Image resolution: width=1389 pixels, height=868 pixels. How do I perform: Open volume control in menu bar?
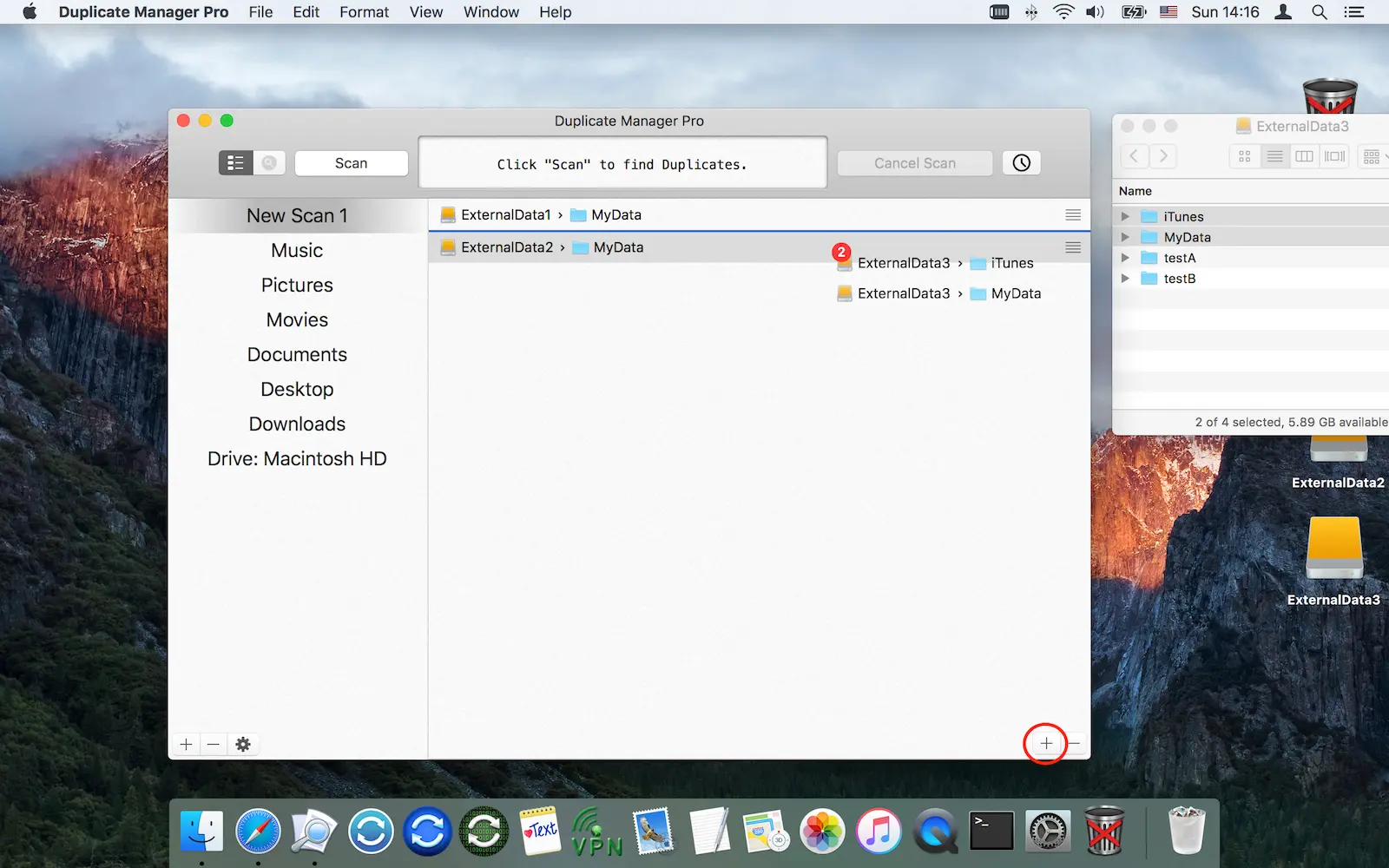pos(1095,12)
